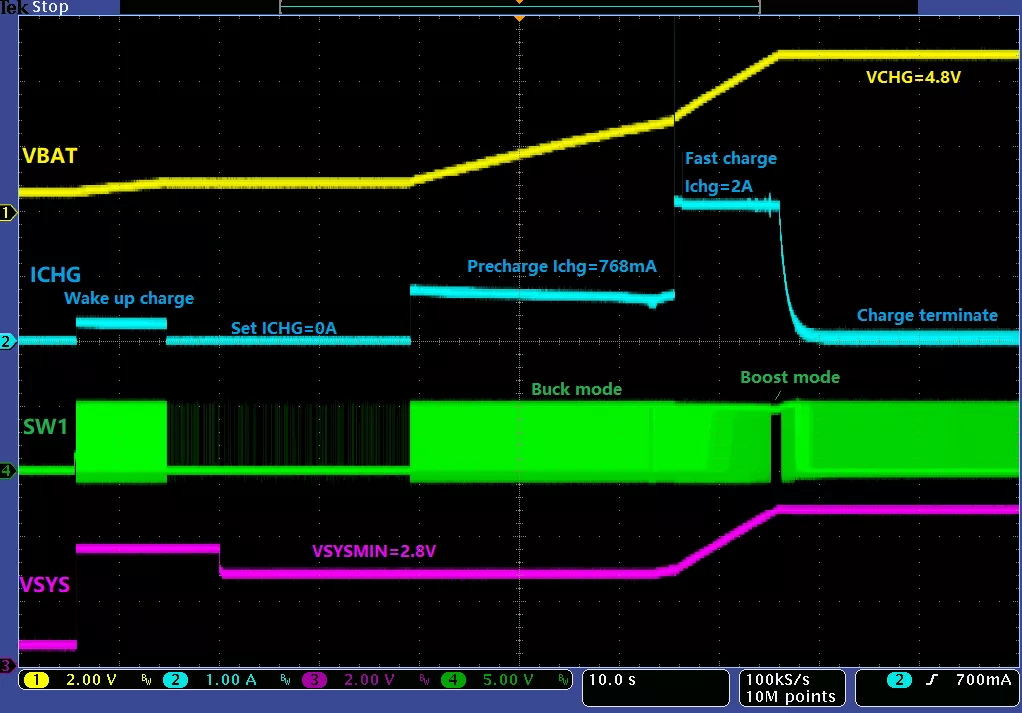Click the Wake up charge annotation
This screenshot has height=713, width=1022.
click(x=129, y=298)
